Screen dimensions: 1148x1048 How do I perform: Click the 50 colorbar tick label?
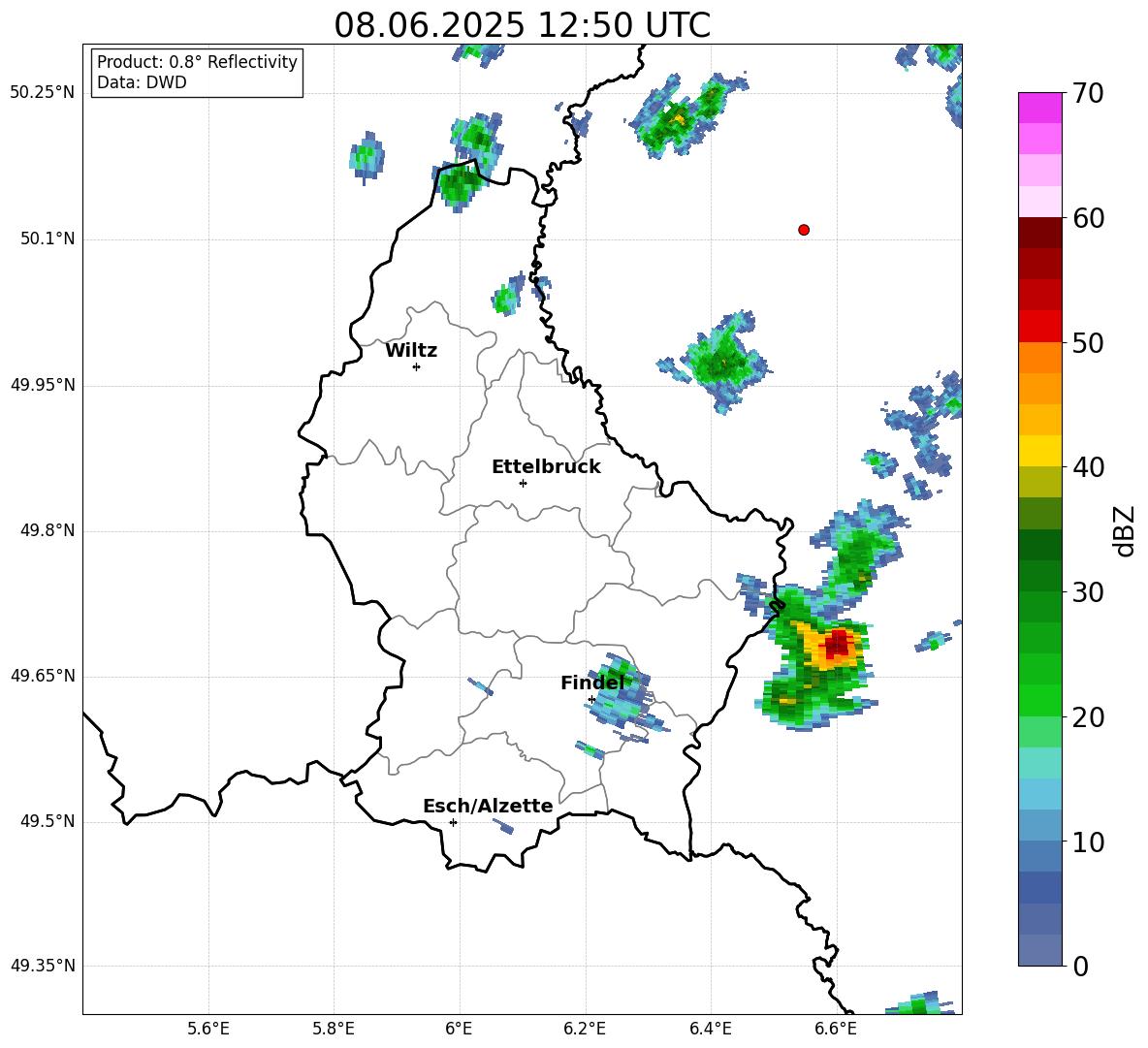point(1088,343)
